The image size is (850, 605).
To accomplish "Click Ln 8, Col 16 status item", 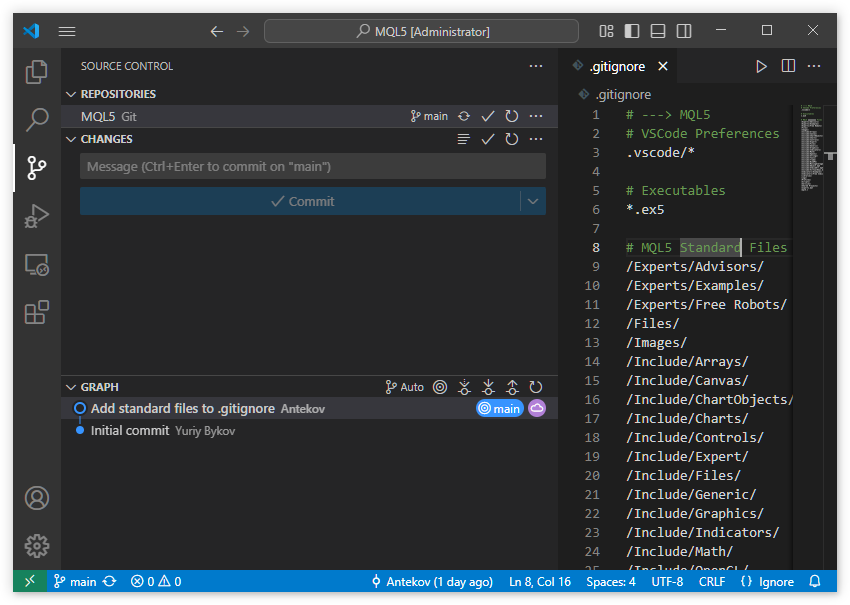I will (539, 581).
